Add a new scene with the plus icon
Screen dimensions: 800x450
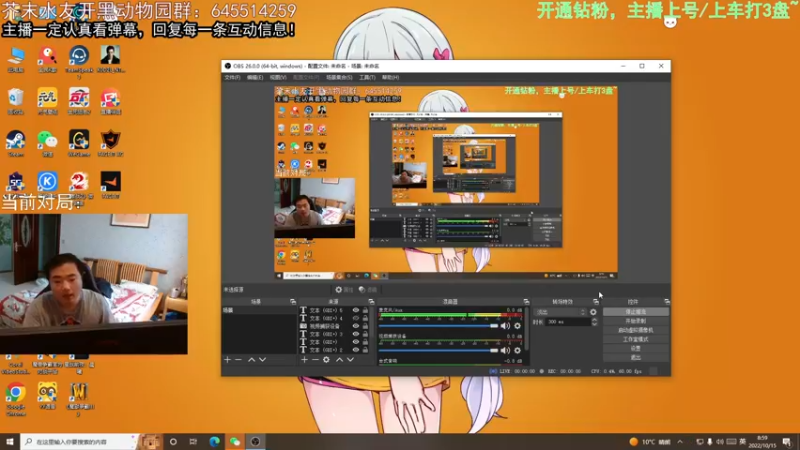(228, 360)
